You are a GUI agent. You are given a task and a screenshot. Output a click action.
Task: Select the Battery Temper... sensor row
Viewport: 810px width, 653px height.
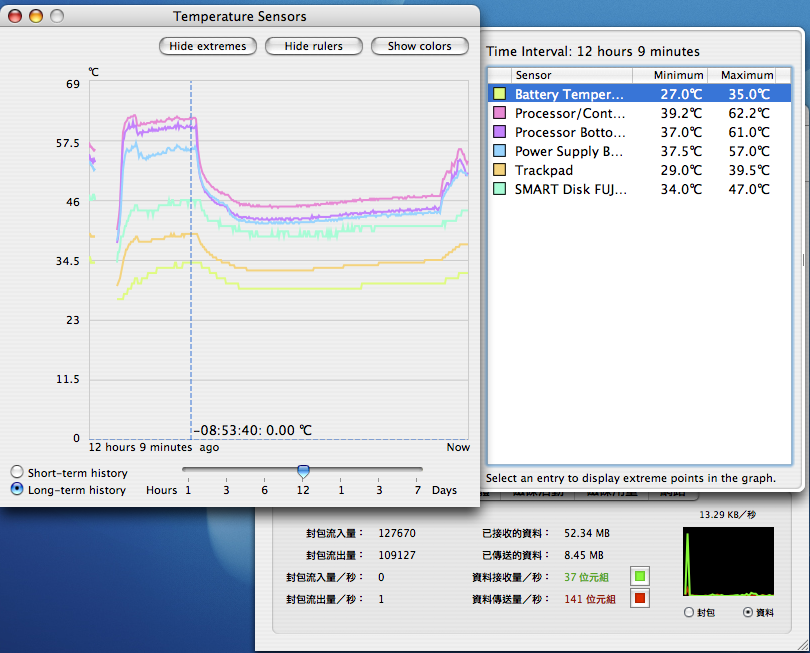(640, 94)
